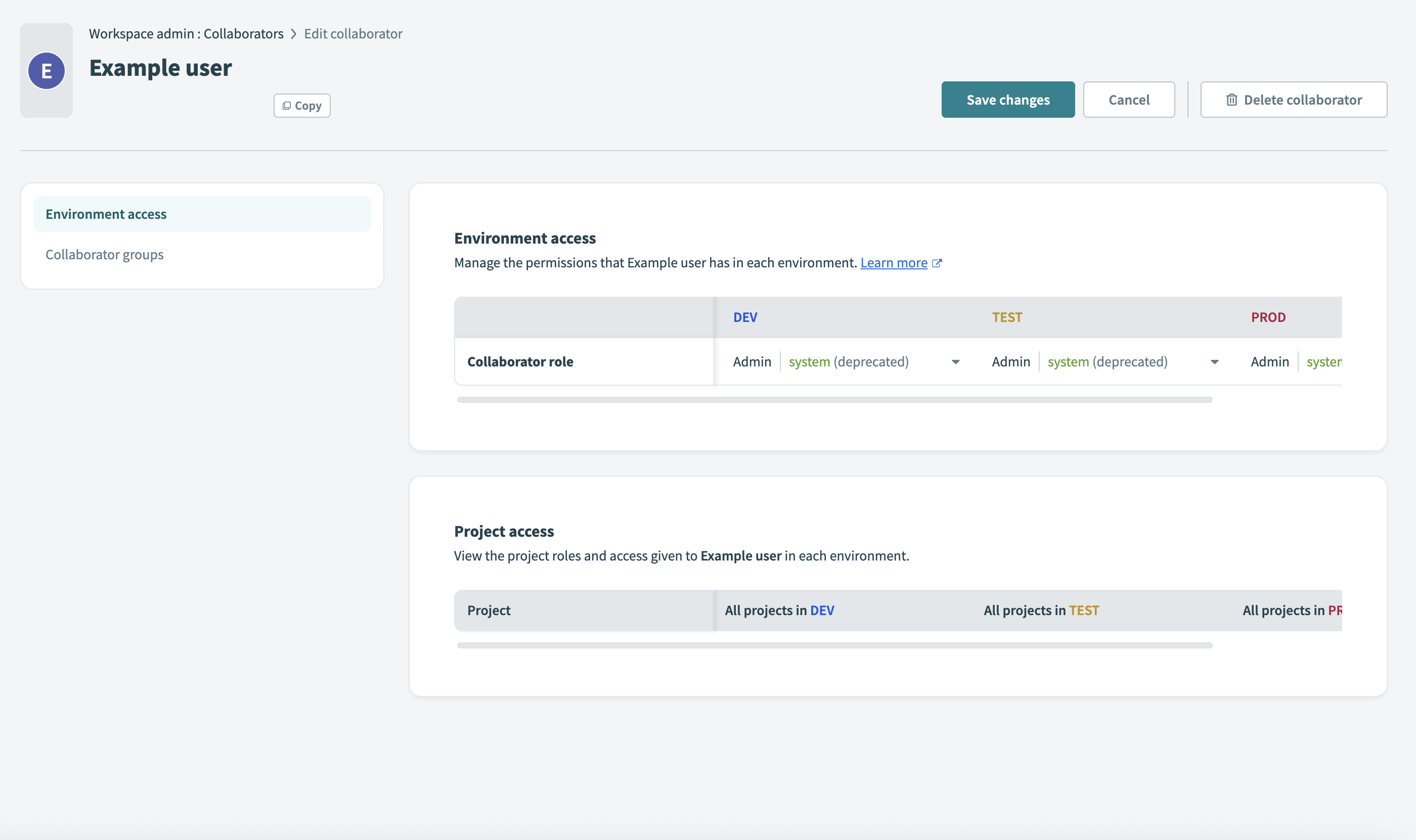Viewport: 1416px width, 840px height.
Task: Click All projects in TEST header
Action: 1041,611
